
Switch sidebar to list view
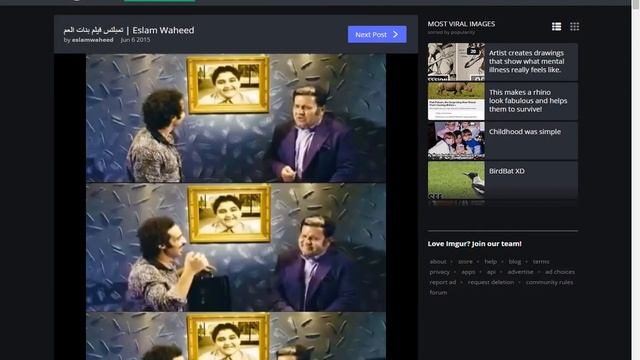coord(556,27)
